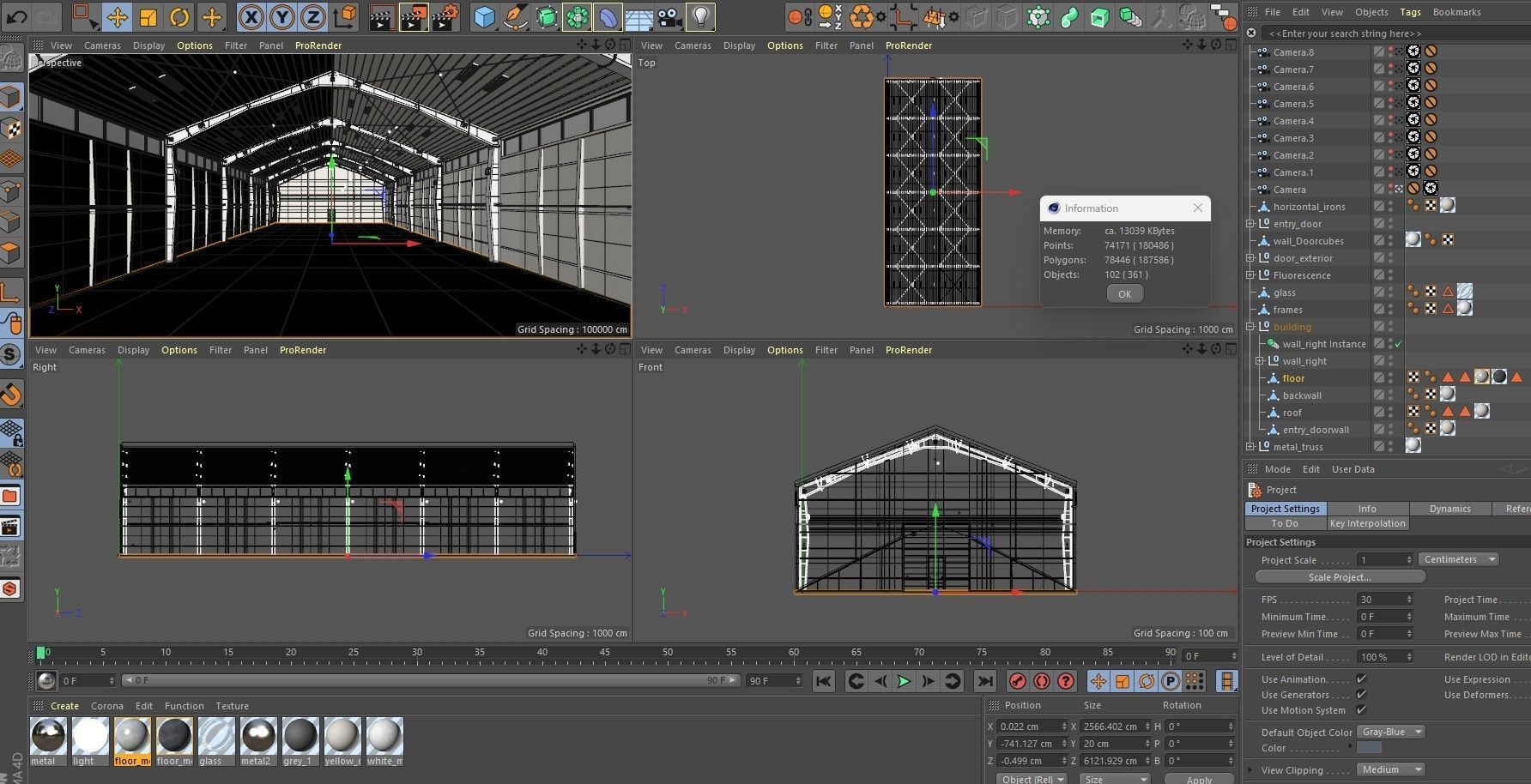Click the object search string field
The height and width of the screenshot is (784, 1531).
pos(1395,33)
